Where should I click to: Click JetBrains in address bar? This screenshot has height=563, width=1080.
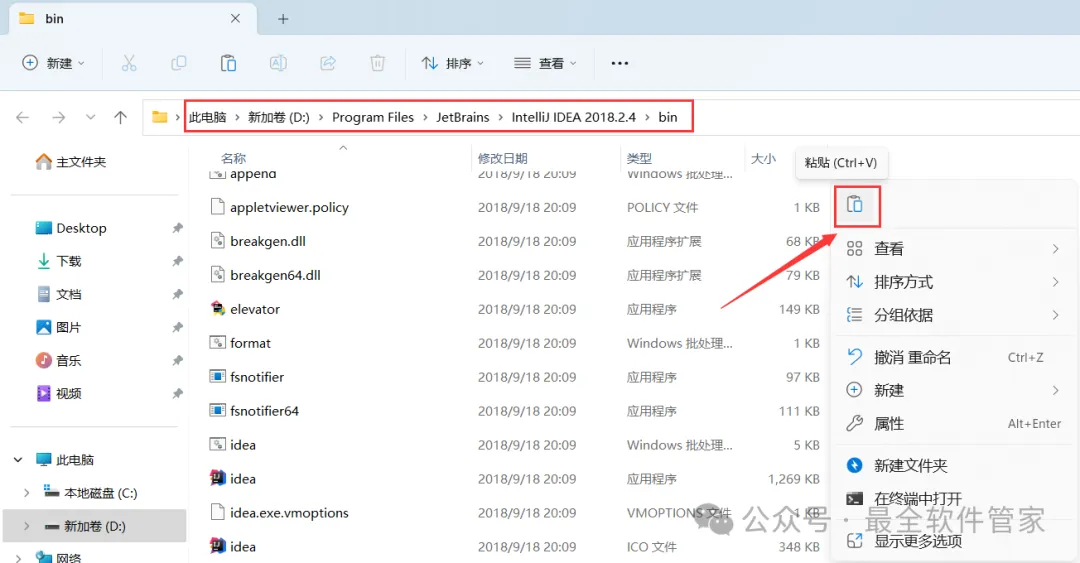pos(463,117)
